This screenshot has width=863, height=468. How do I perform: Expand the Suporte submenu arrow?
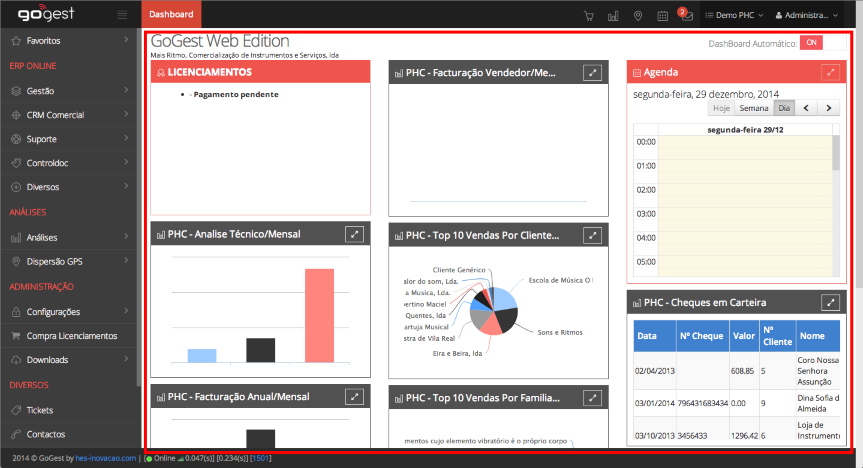126,138
